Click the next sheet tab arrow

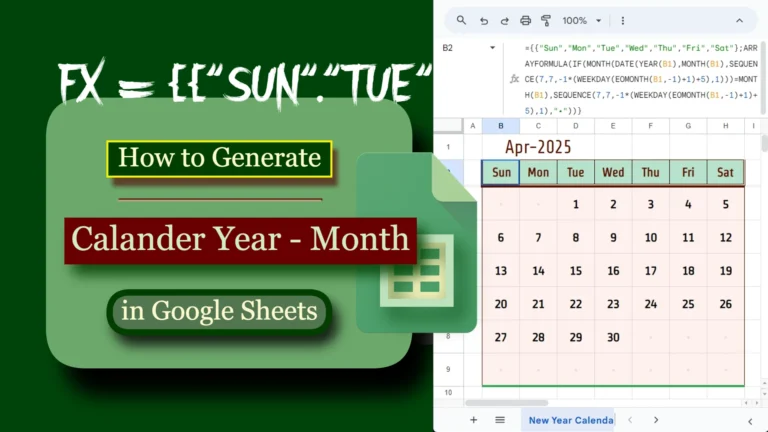pyautogui.click(x=656, y=420)
